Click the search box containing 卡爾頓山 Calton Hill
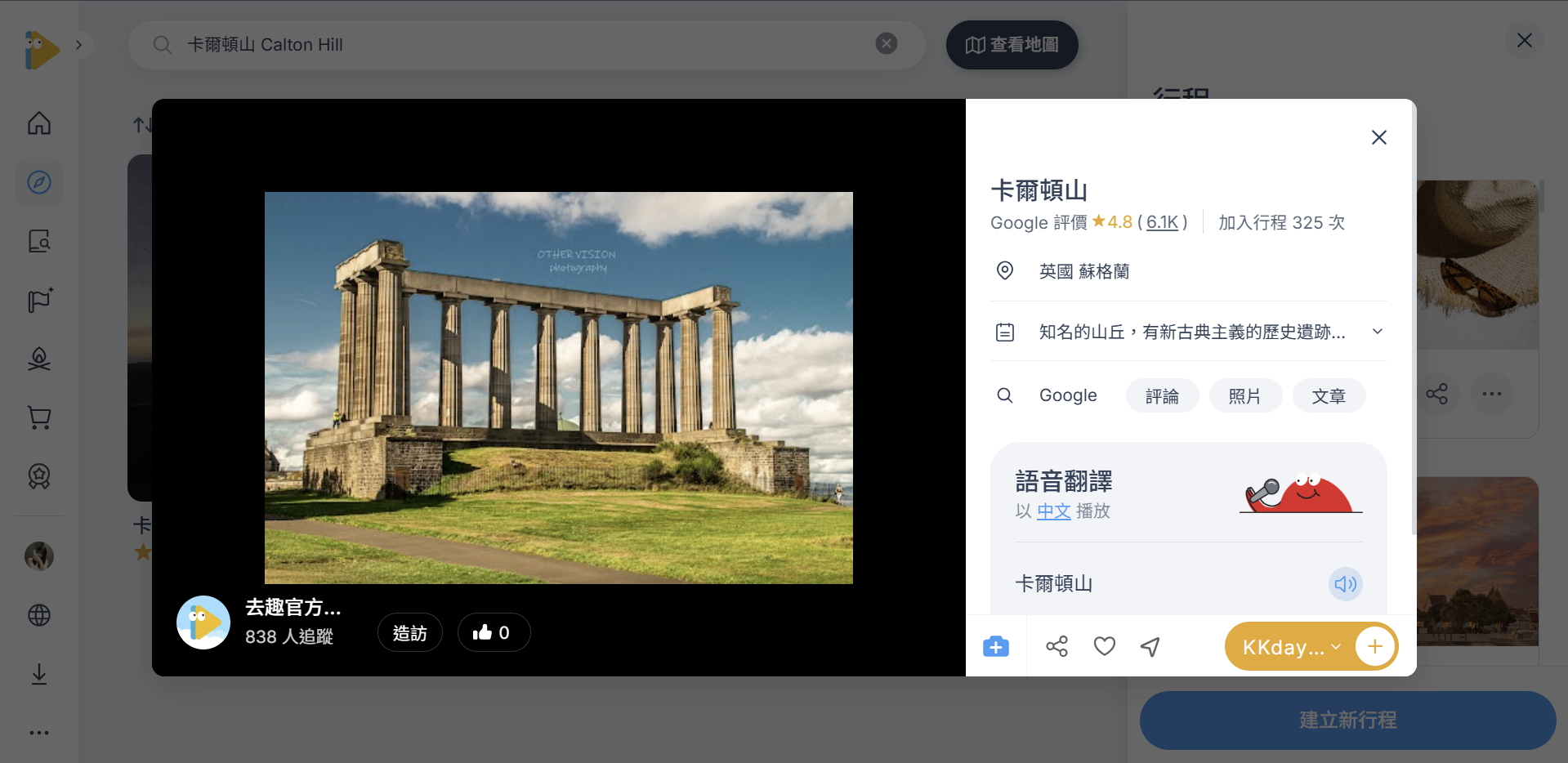The height and width of the screenshot is (763, 1568). [x=526, y=45]
